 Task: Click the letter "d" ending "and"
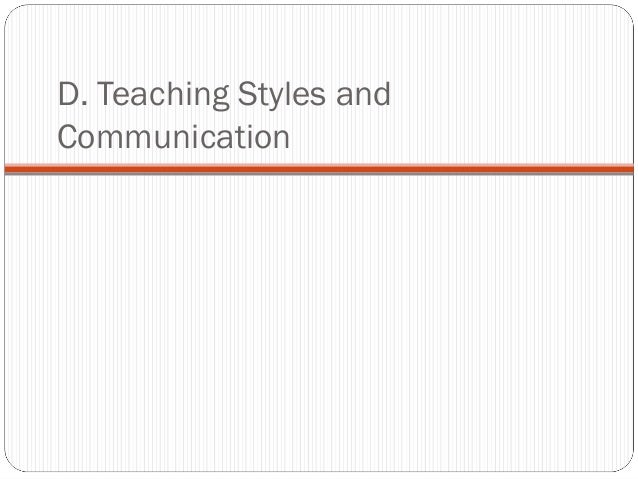(x=382, y=94)
